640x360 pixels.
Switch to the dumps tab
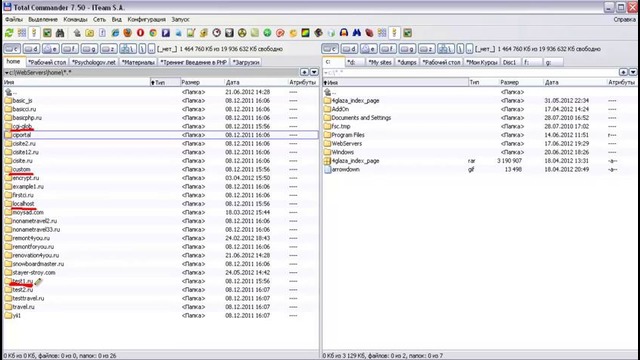coord(407,62)
